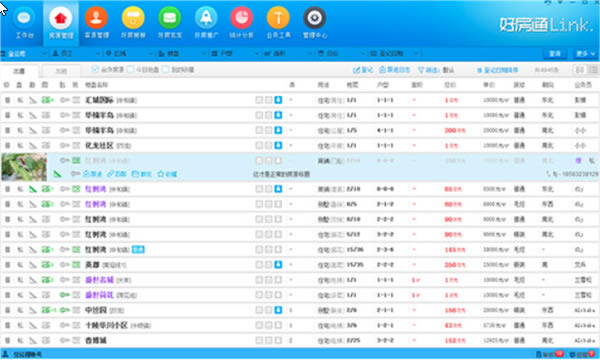Toggle the second unchecked filter checkbox
600x360 pixels.
(130, 69)
